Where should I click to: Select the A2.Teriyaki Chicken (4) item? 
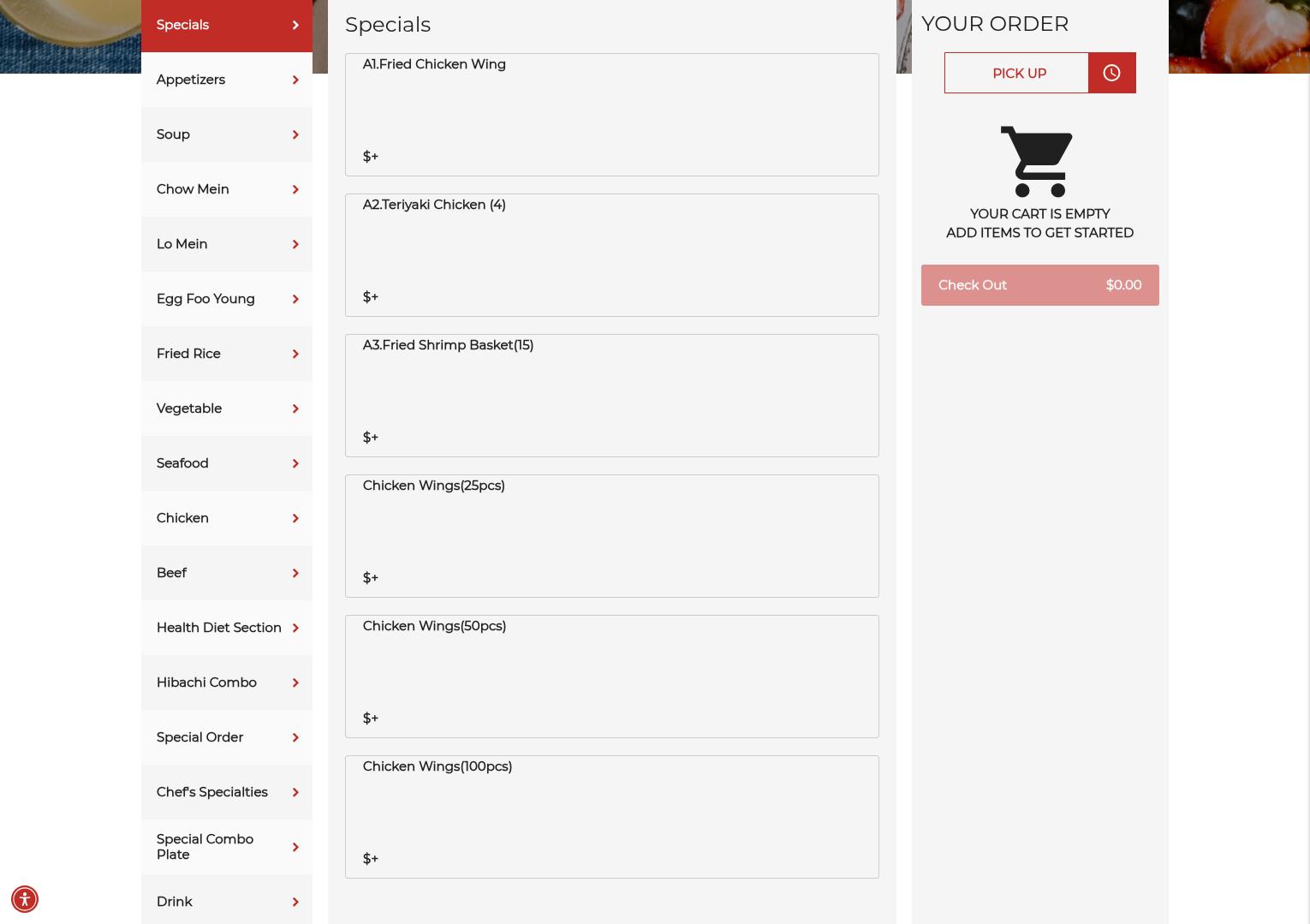[612, 255]
